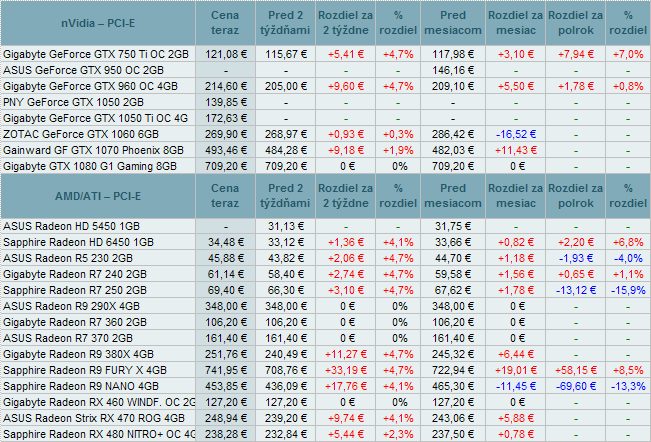Click the '493,46 €' GTX 1070 price cell
This screenshot has height=442, width=651.
pyautogui.click(x=226, y=150)
